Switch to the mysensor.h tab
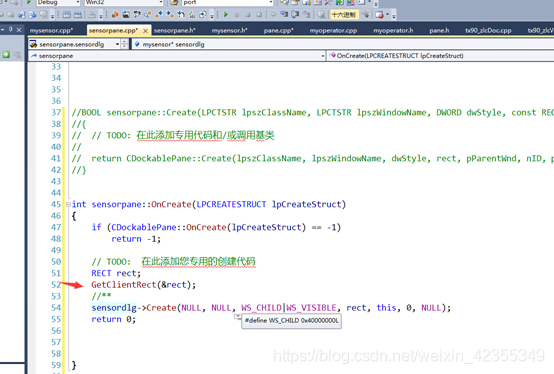This screenshot has height=374, width=554. pyautogui.click(x=230, y=30)
